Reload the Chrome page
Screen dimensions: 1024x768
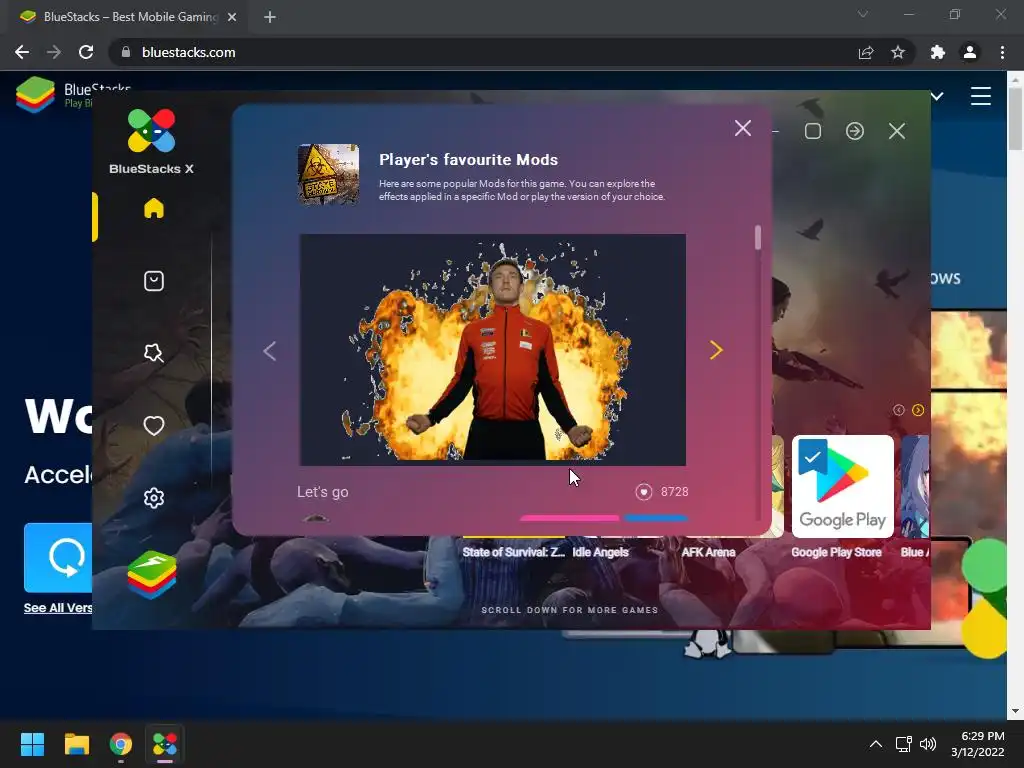coord(86,52)
